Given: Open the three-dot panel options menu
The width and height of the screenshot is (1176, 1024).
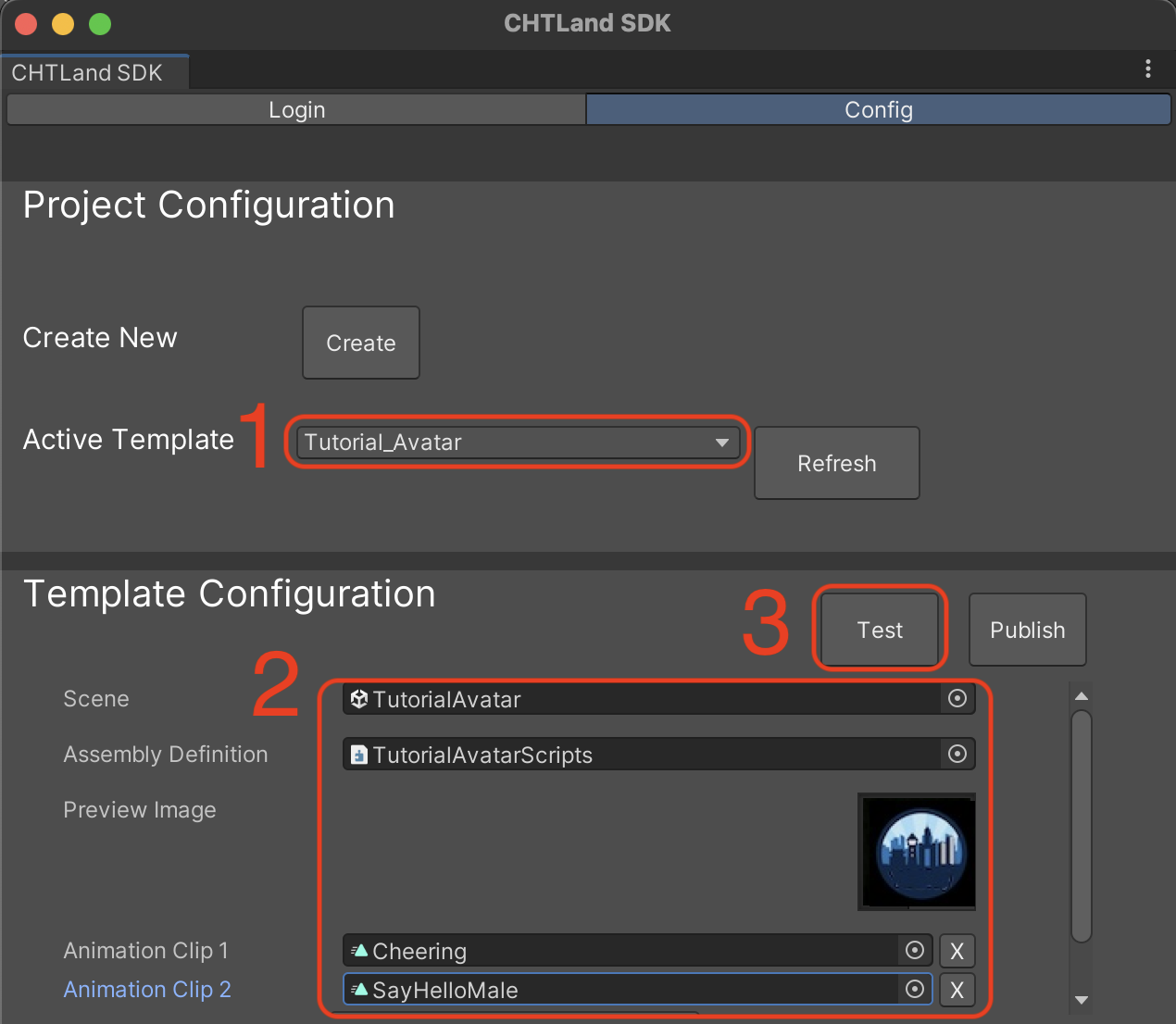Looking at the screenshot, I should [1148, 69].
